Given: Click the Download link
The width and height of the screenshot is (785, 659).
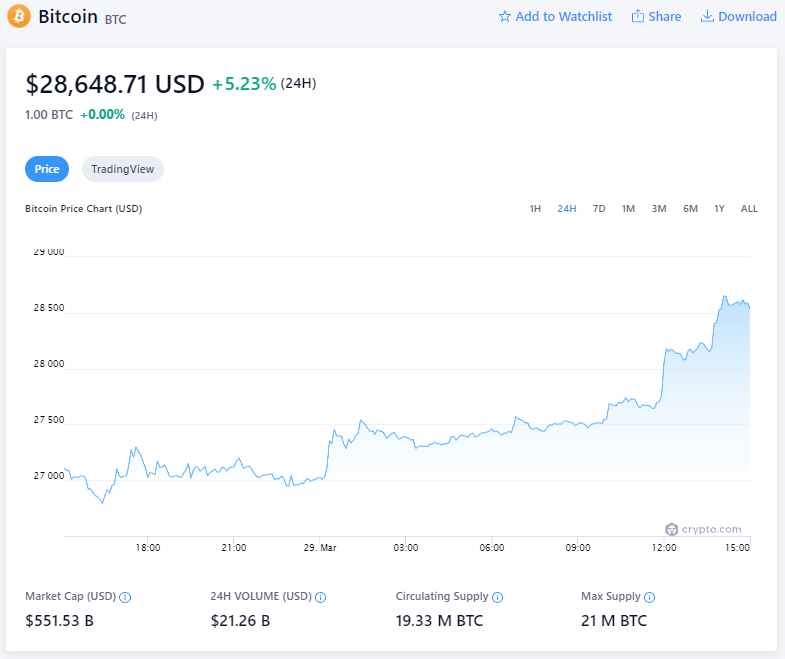Looking at the screenshot, I should (738, 17).
